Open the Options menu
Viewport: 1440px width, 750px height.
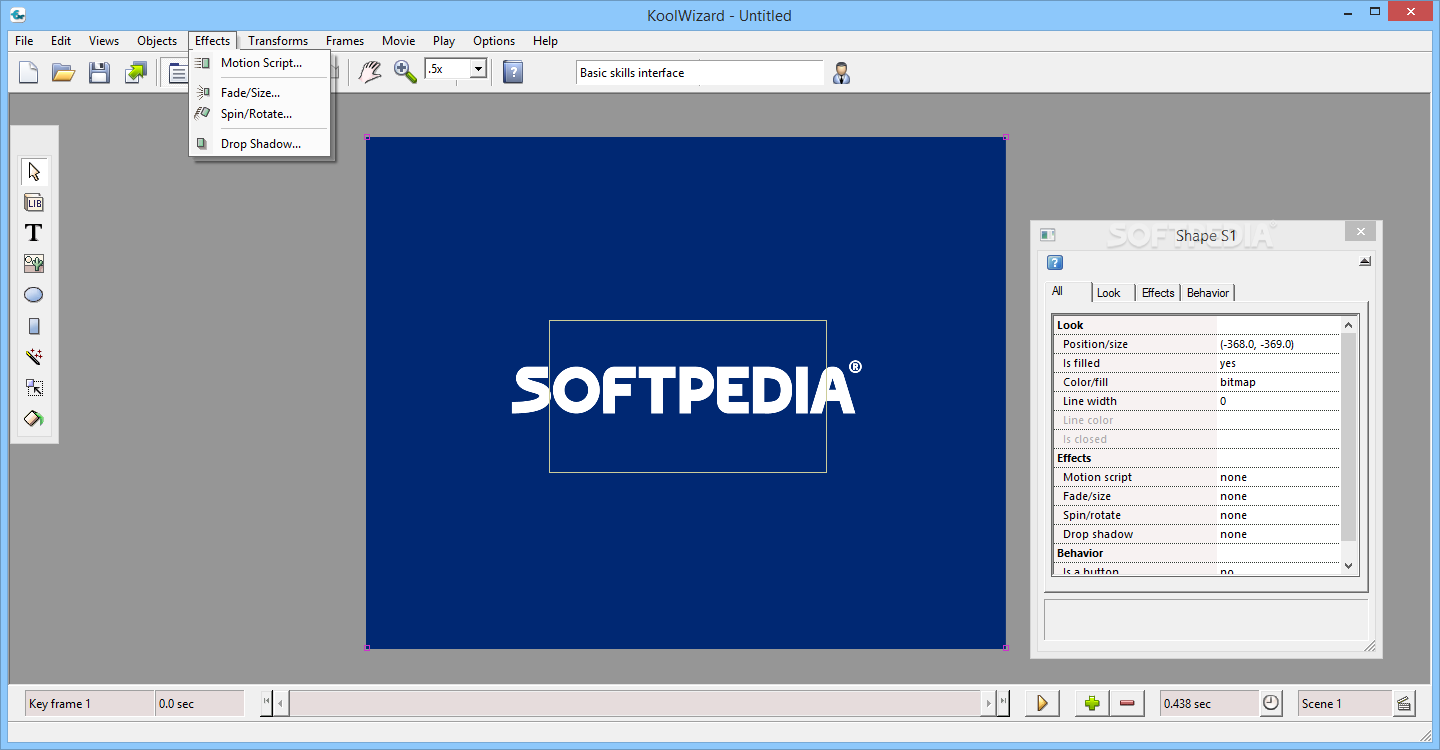click(494, 41)
